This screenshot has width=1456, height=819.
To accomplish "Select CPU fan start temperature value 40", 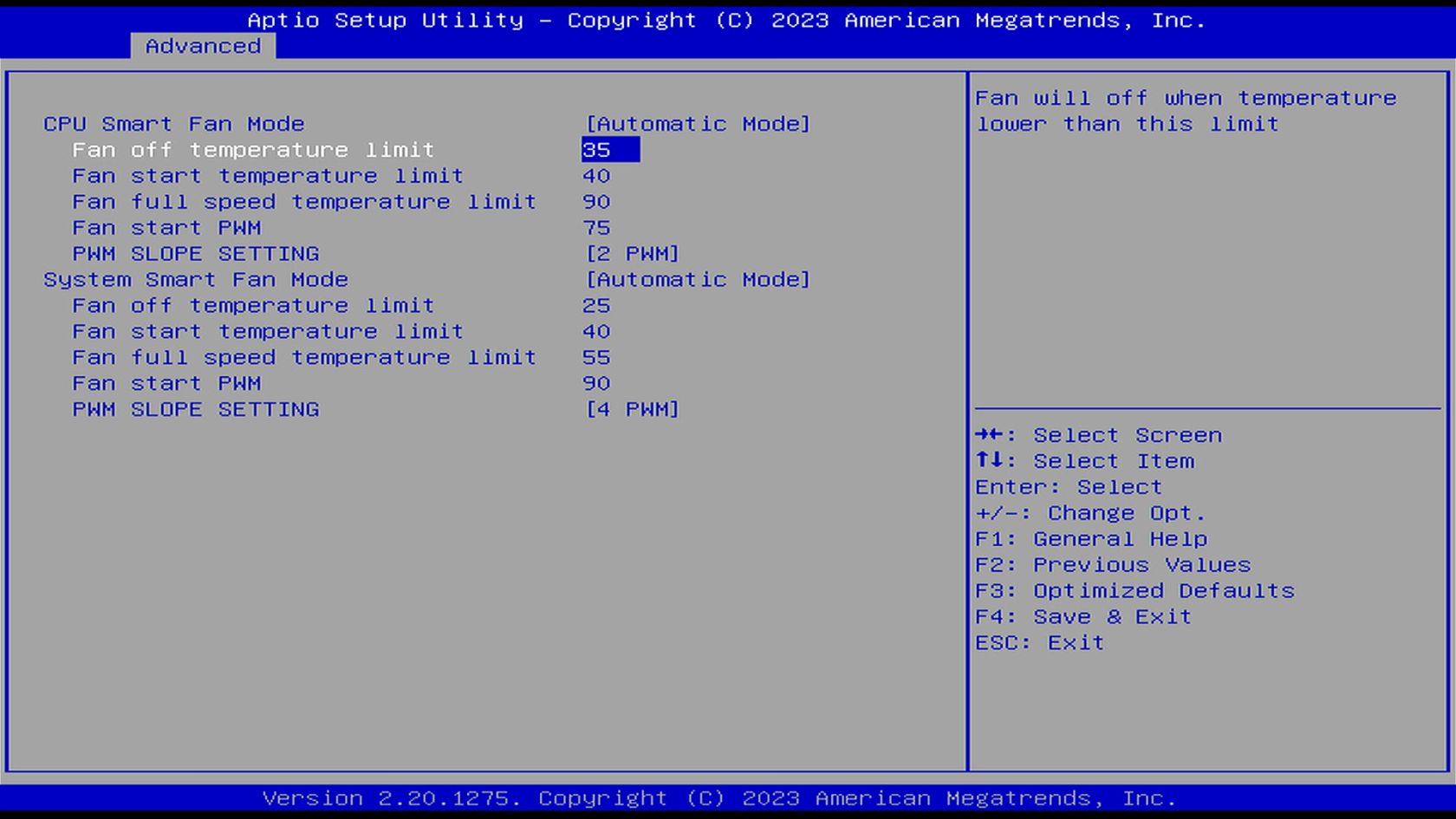I will (x=596, y=176).
